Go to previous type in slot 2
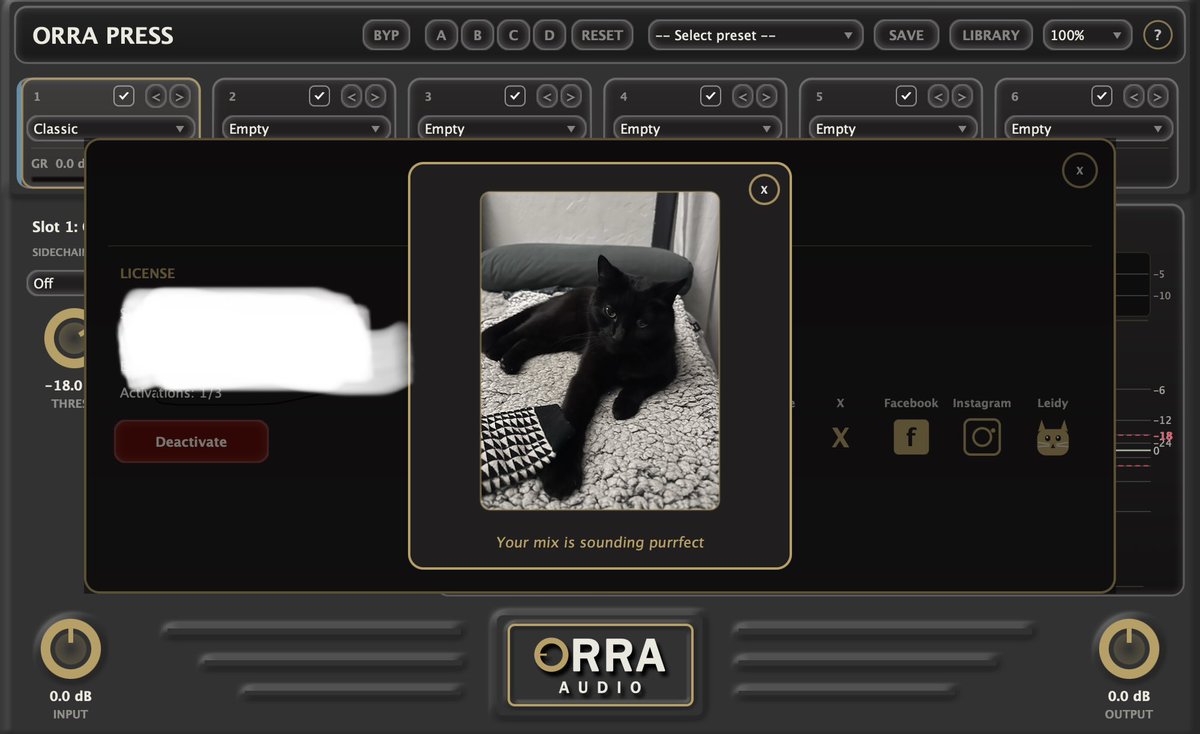 [x=351, y=96]
